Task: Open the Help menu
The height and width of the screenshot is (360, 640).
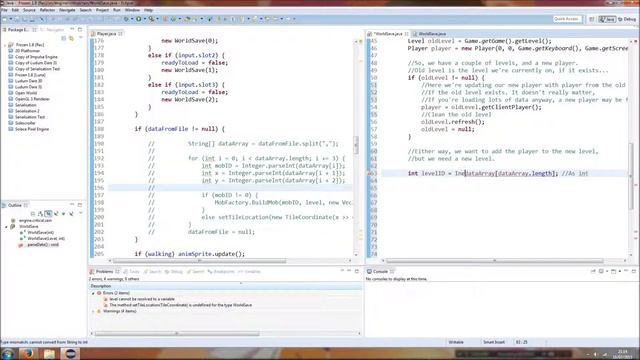Action: (x=149, y=10)
